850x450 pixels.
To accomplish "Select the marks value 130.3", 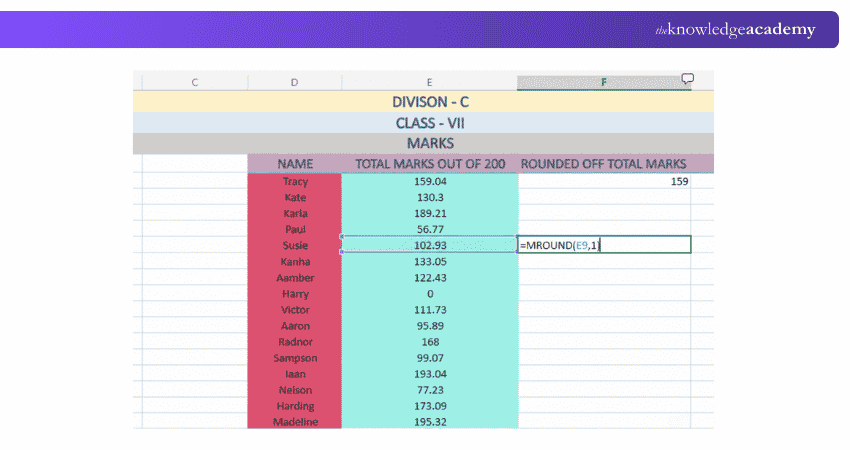I will coord(430,197).
